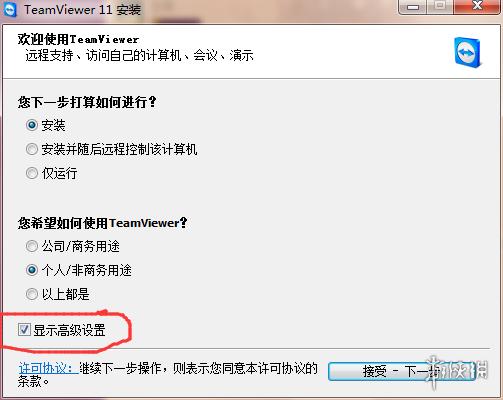Click the TeamViewer logo in header
This screenshot has width=503, height=400.
468,53
